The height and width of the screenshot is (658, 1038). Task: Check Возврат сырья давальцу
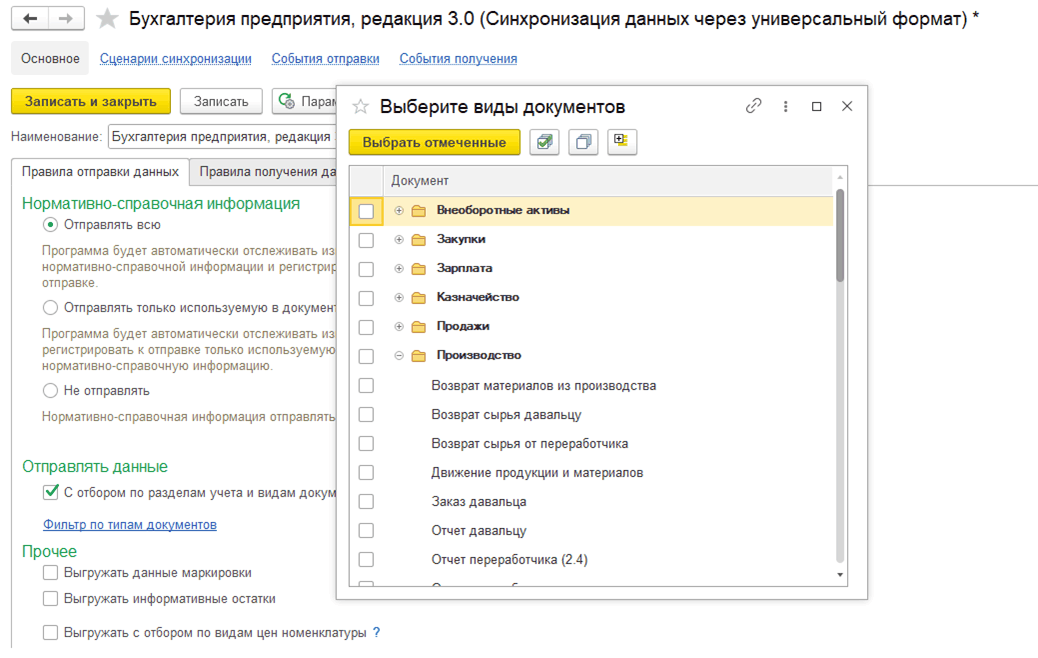pyautogui.click(x=366, y=414)
